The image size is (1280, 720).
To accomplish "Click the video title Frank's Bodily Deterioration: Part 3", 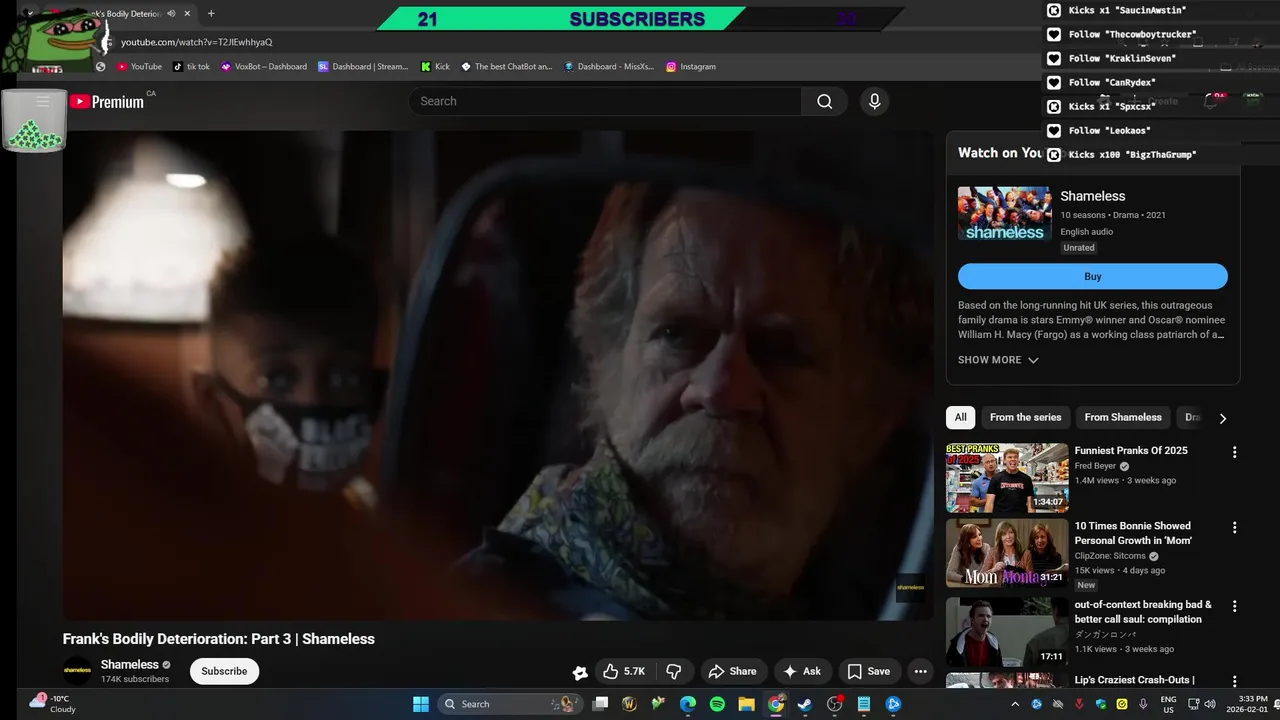I will (218, 639).
